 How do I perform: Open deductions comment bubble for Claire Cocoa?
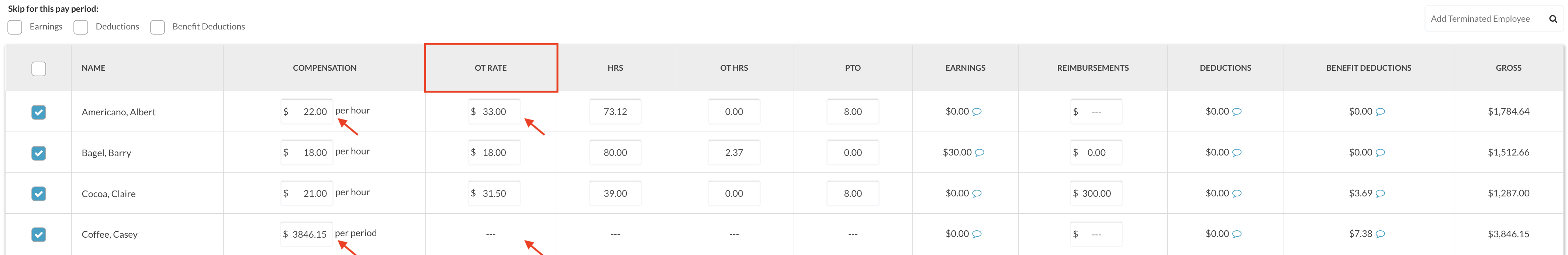(1237, 193)
